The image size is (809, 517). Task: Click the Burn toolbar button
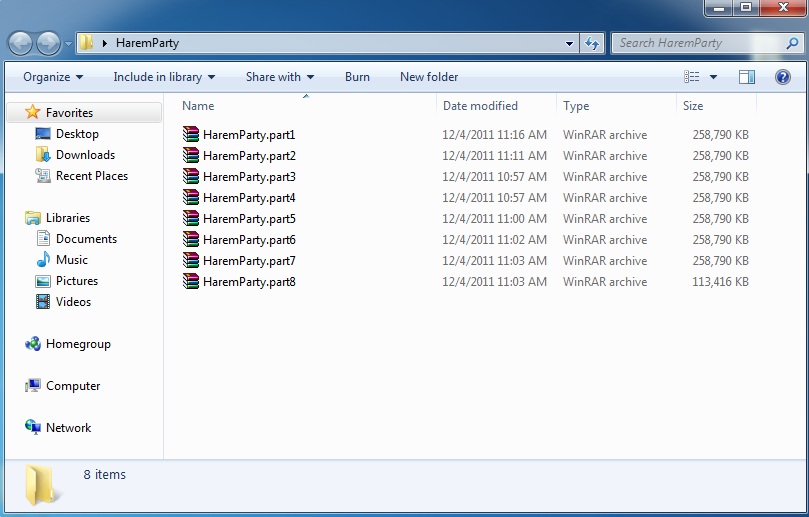click(x=357, y=77)
